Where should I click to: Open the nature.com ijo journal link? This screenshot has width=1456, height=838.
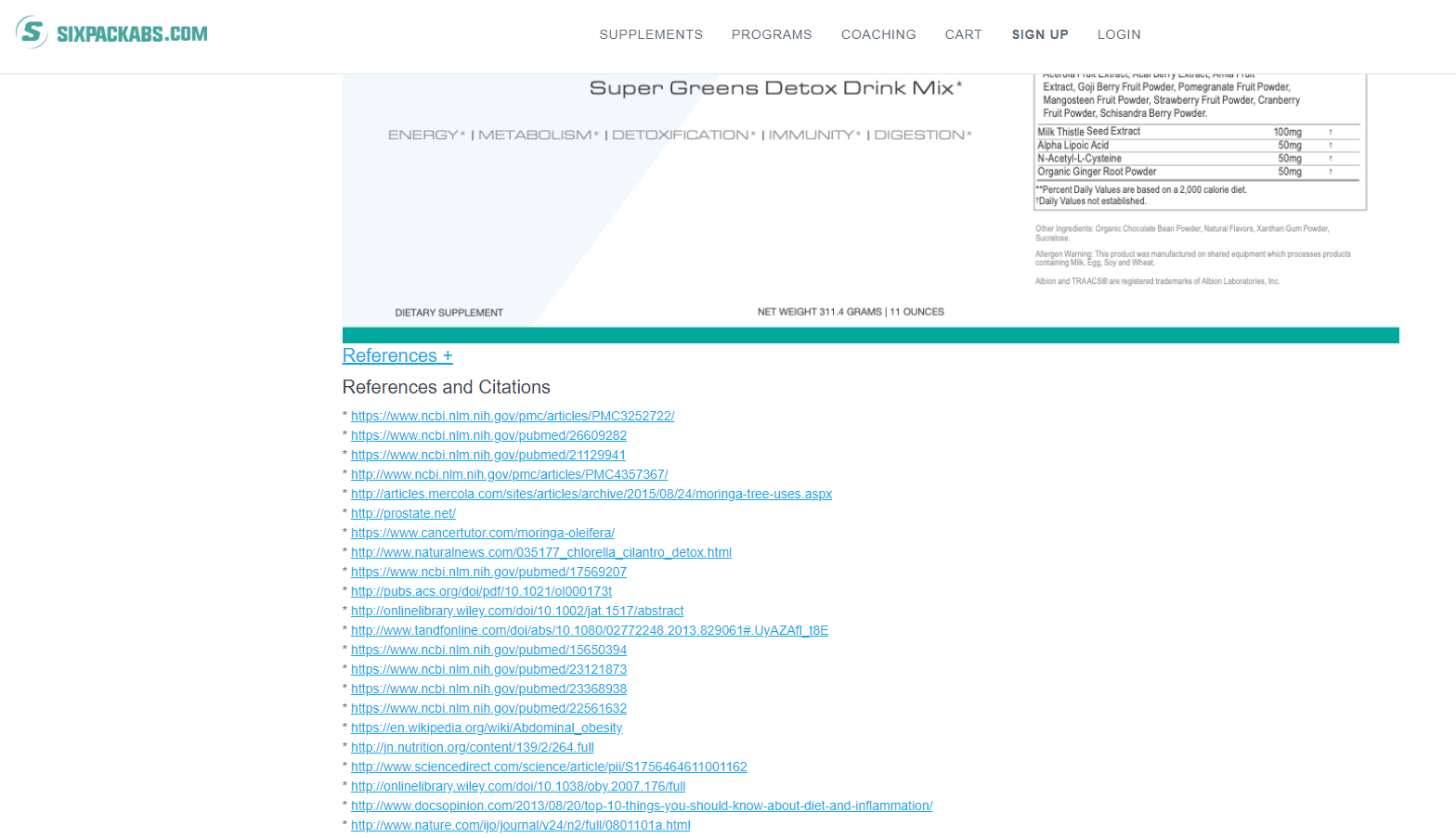point(521,825)
